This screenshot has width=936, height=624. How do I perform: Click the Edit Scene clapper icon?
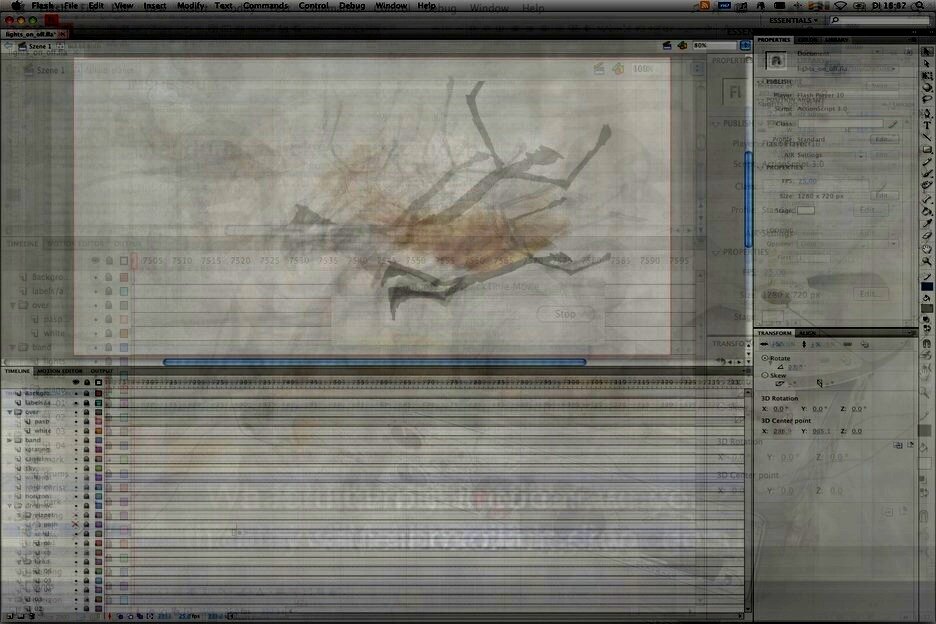[667, 45]
